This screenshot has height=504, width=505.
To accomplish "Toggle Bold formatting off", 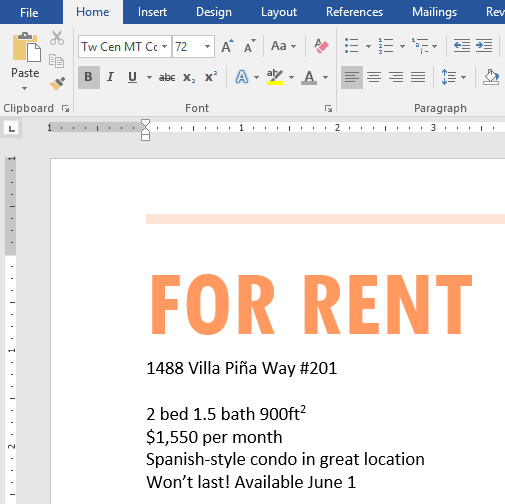I will pyautogui.click(x=89, y=77).
